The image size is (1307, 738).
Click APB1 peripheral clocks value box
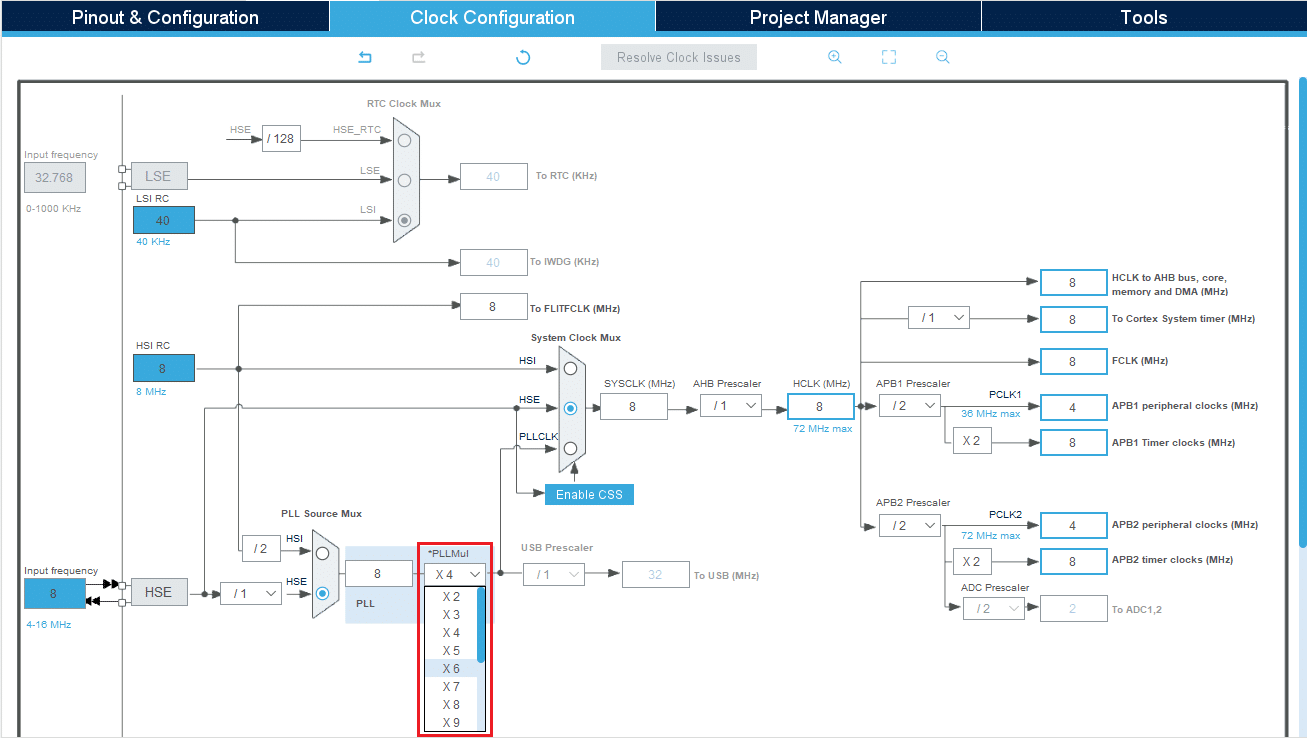[x=1073, y=407]
